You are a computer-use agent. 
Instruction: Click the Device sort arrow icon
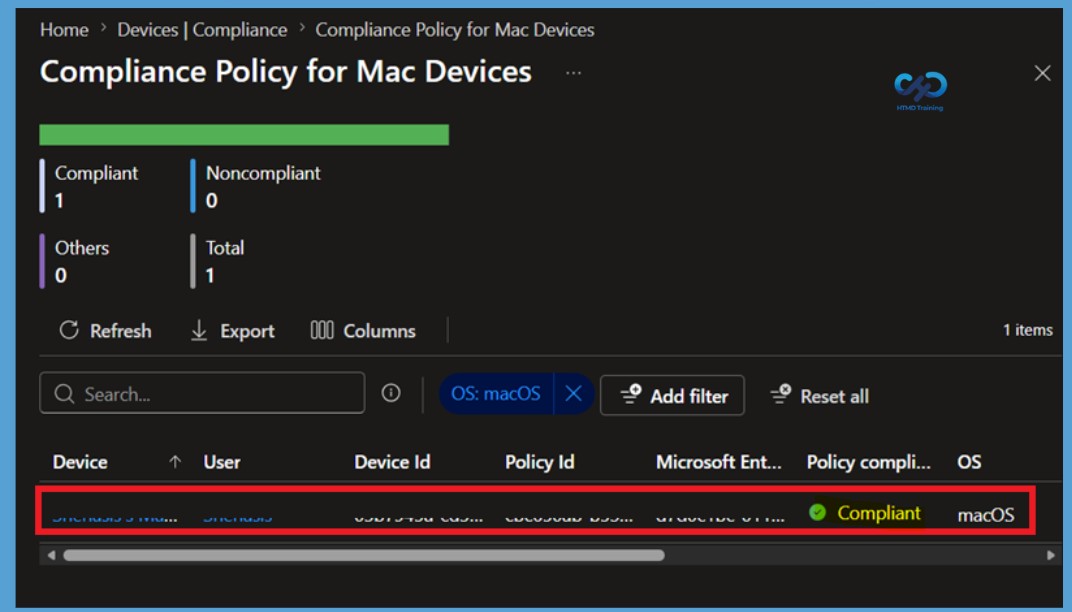pos(175,462)
